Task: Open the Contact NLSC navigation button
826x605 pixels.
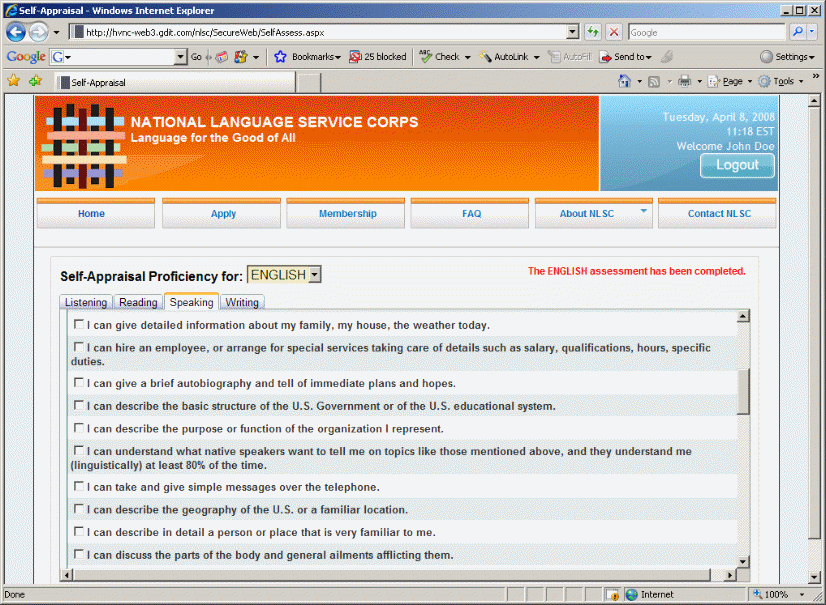Action: pos(717,213)
